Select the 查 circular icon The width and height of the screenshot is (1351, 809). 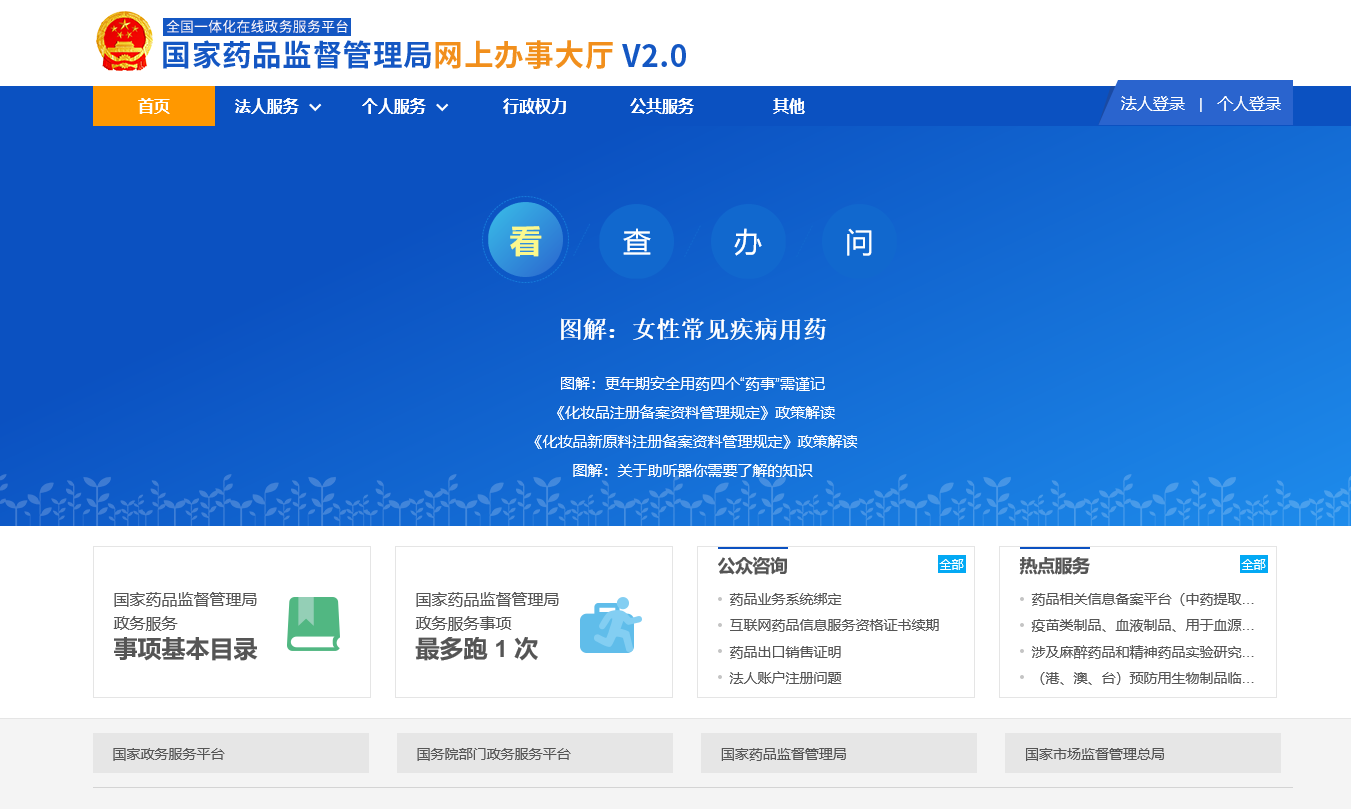pyautogui.click(x=637, y=241)
